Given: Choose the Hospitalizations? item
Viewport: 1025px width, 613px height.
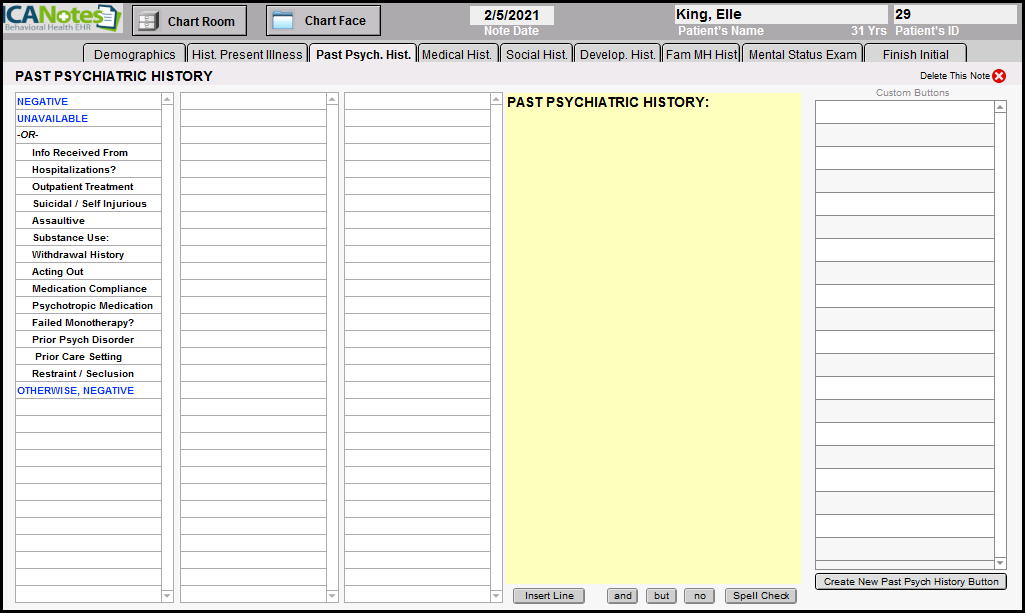Looking at the screenshot, I should pos(73,170).
